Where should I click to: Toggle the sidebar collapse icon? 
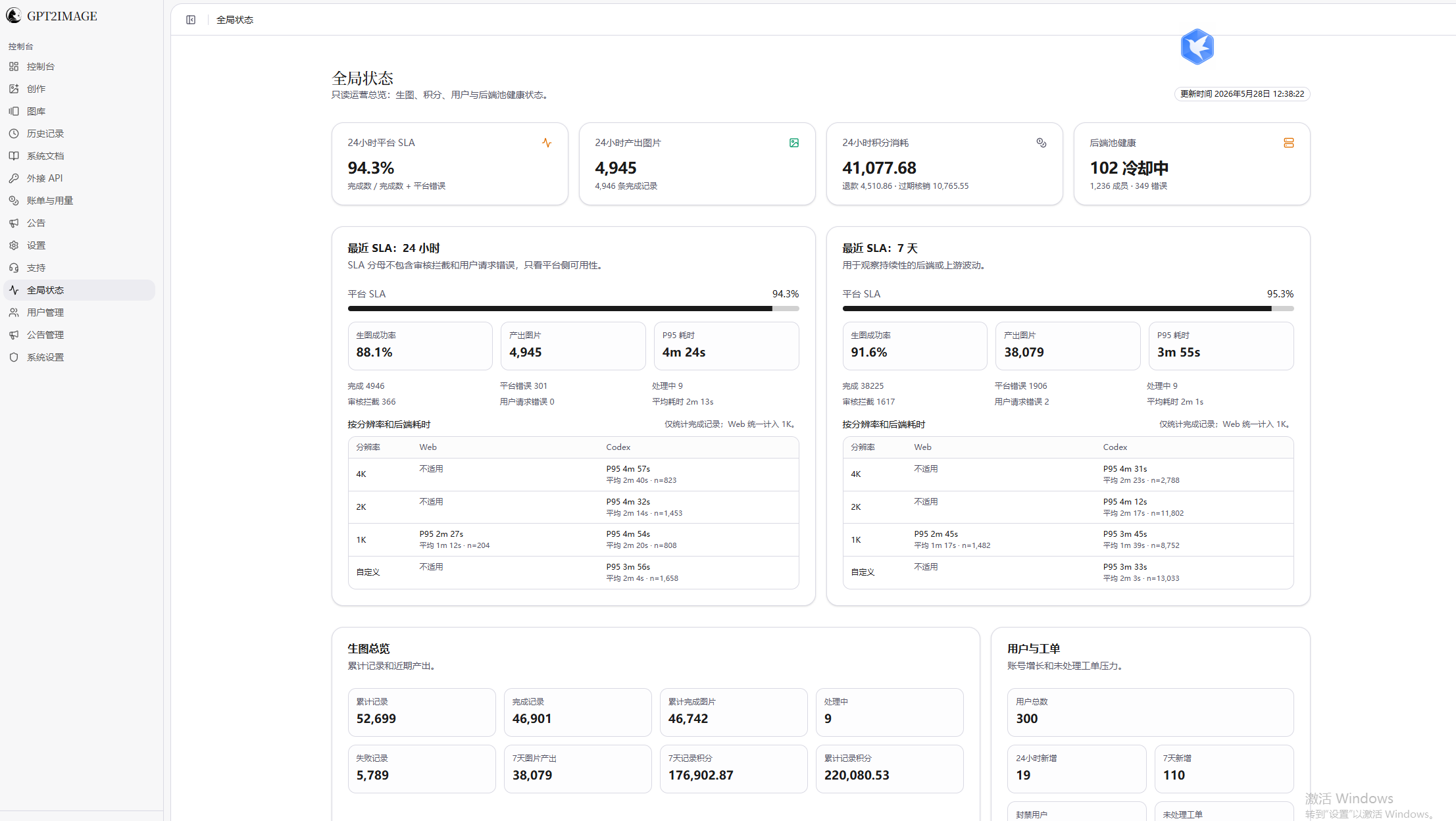191,20
